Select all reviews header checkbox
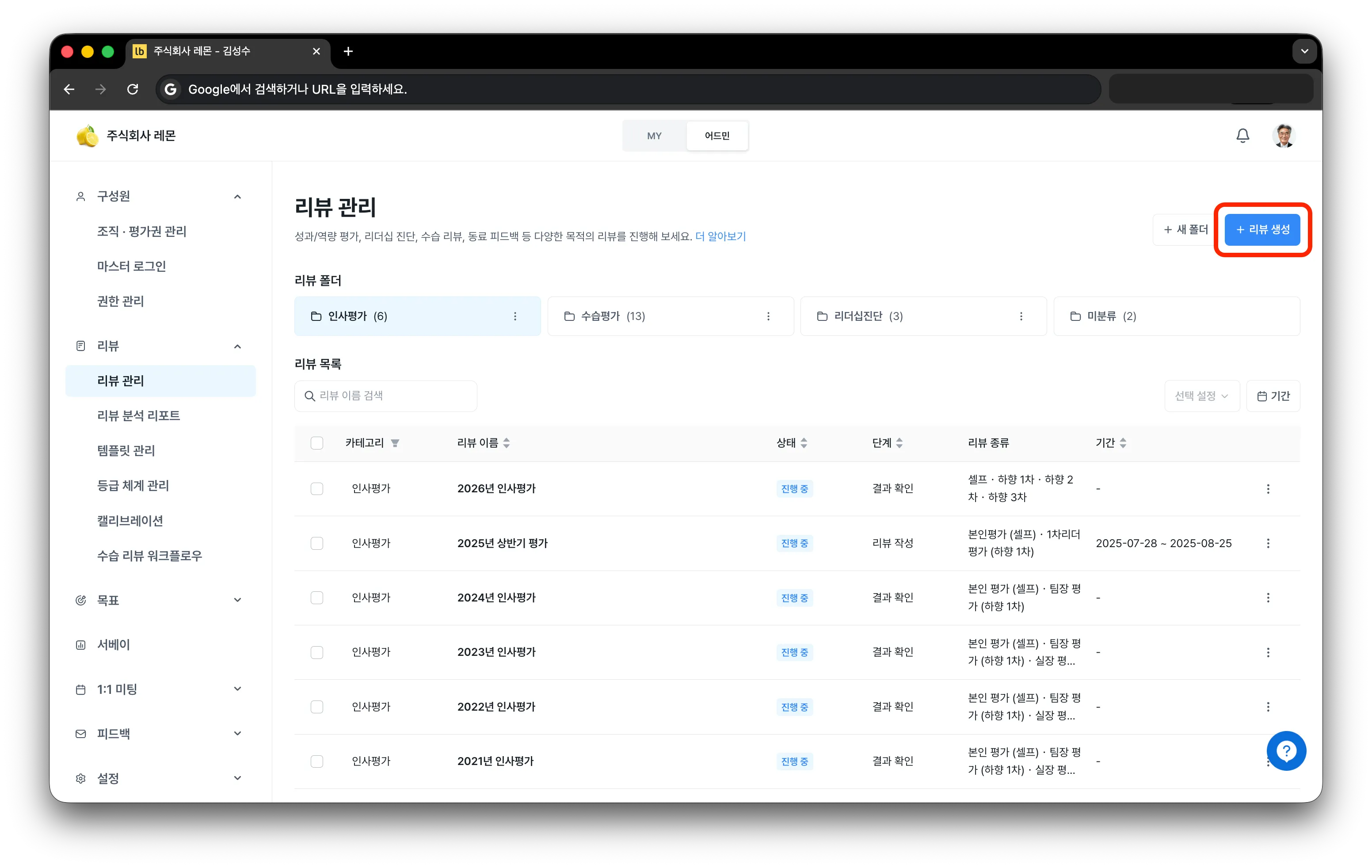 tap(317, 443)
